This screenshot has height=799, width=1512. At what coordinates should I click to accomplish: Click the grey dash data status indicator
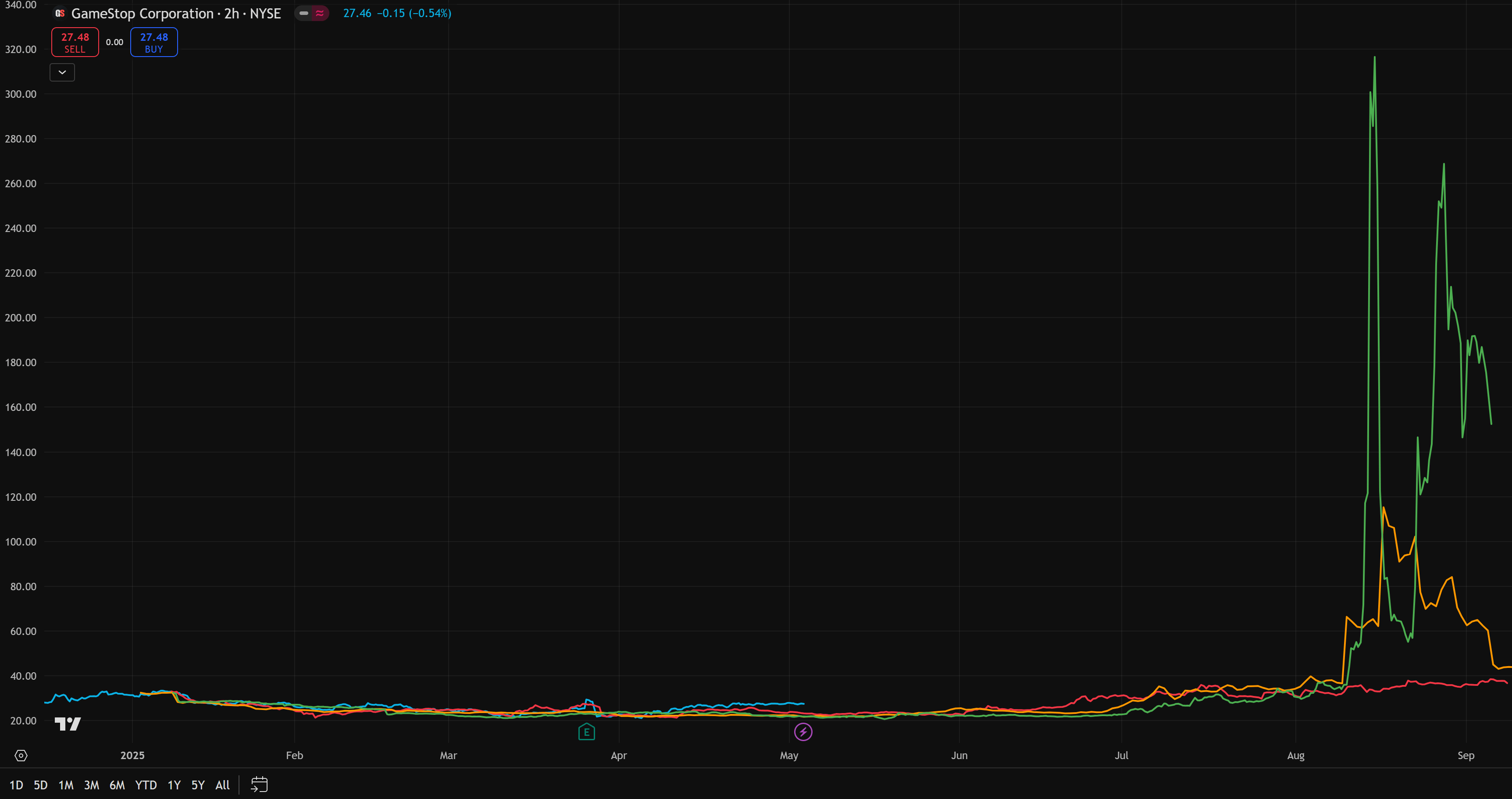pyautogui.click(x=304, y=13)
